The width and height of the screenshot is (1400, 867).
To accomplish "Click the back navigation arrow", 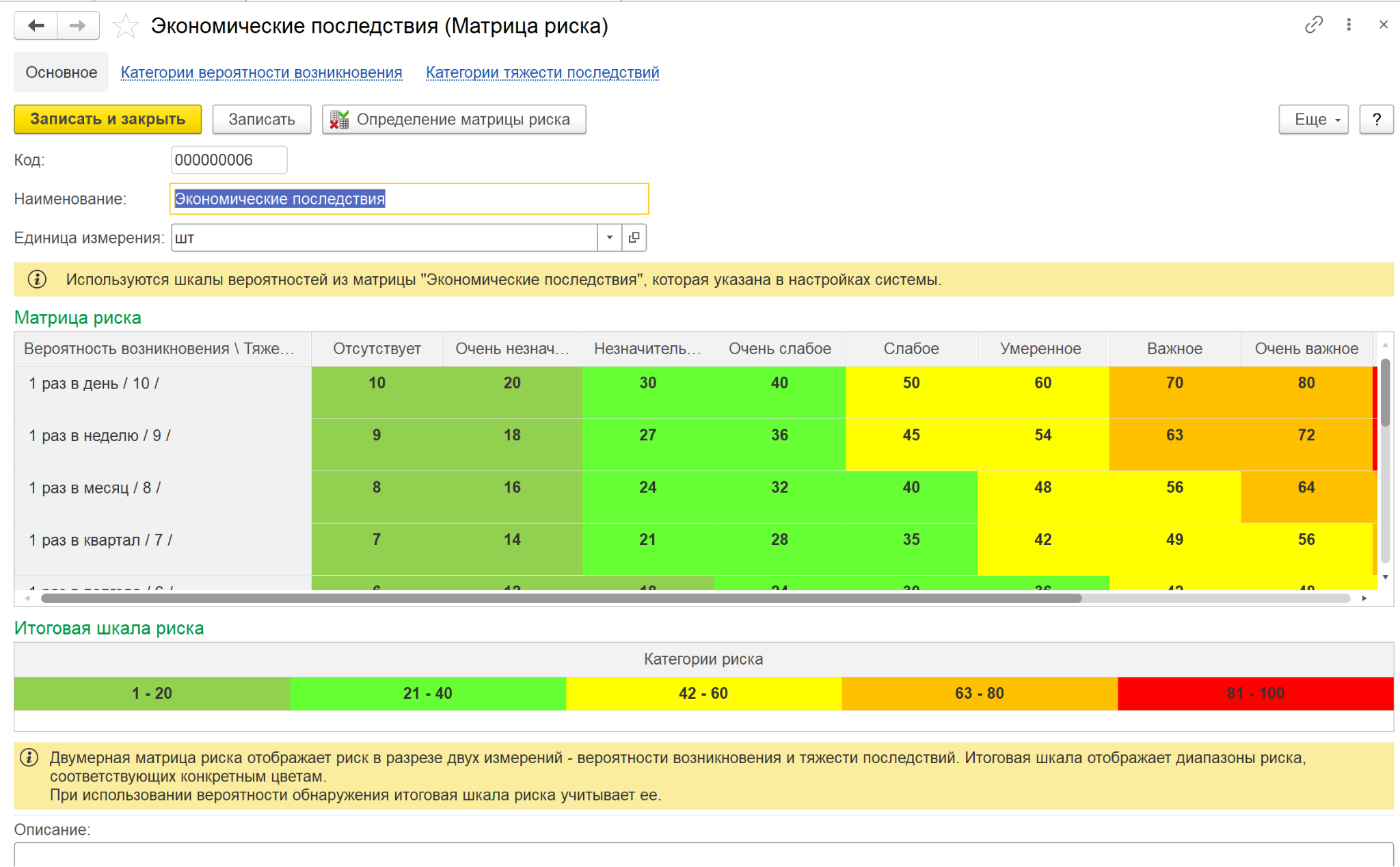I will (36, 26).
